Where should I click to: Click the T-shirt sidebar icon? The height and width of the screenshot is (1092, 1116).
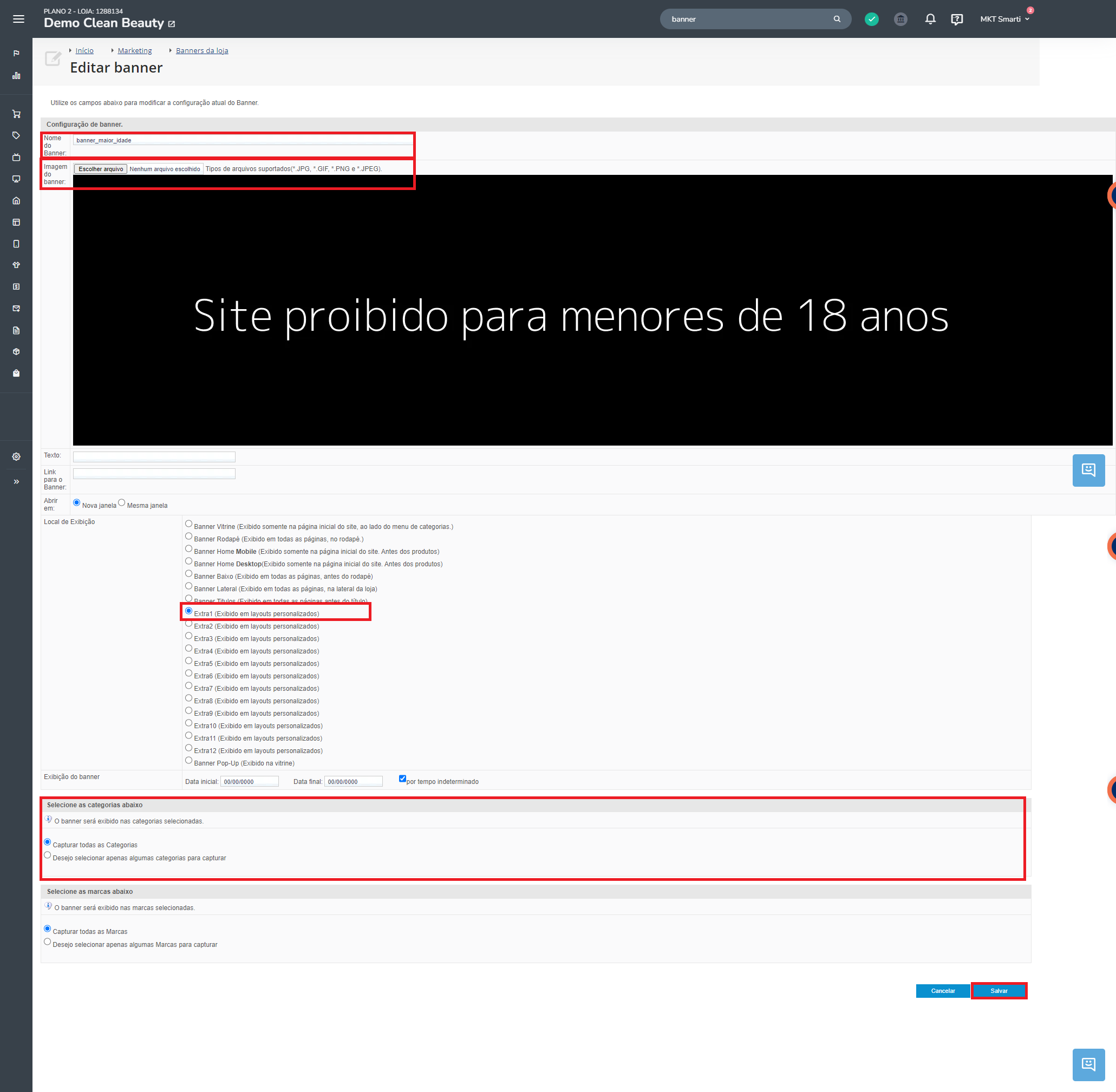coord(16,265)
